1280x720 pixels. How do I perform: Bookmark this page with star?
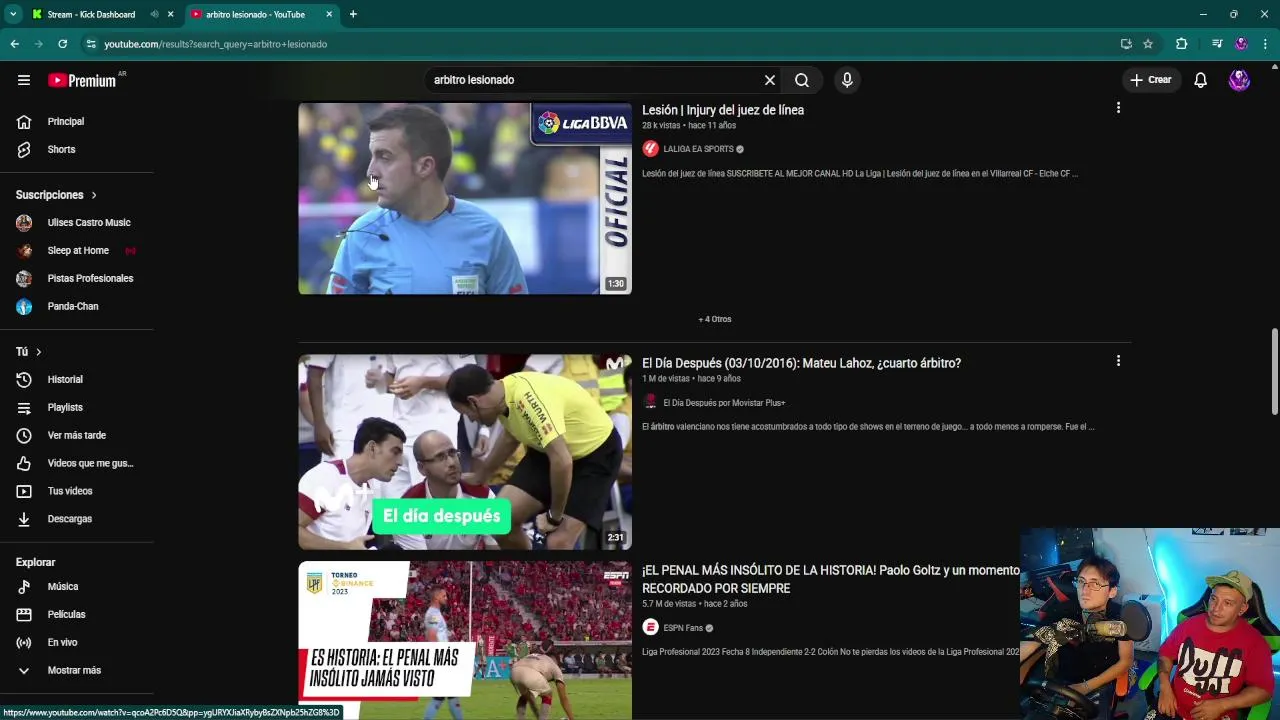point(1148,44)
